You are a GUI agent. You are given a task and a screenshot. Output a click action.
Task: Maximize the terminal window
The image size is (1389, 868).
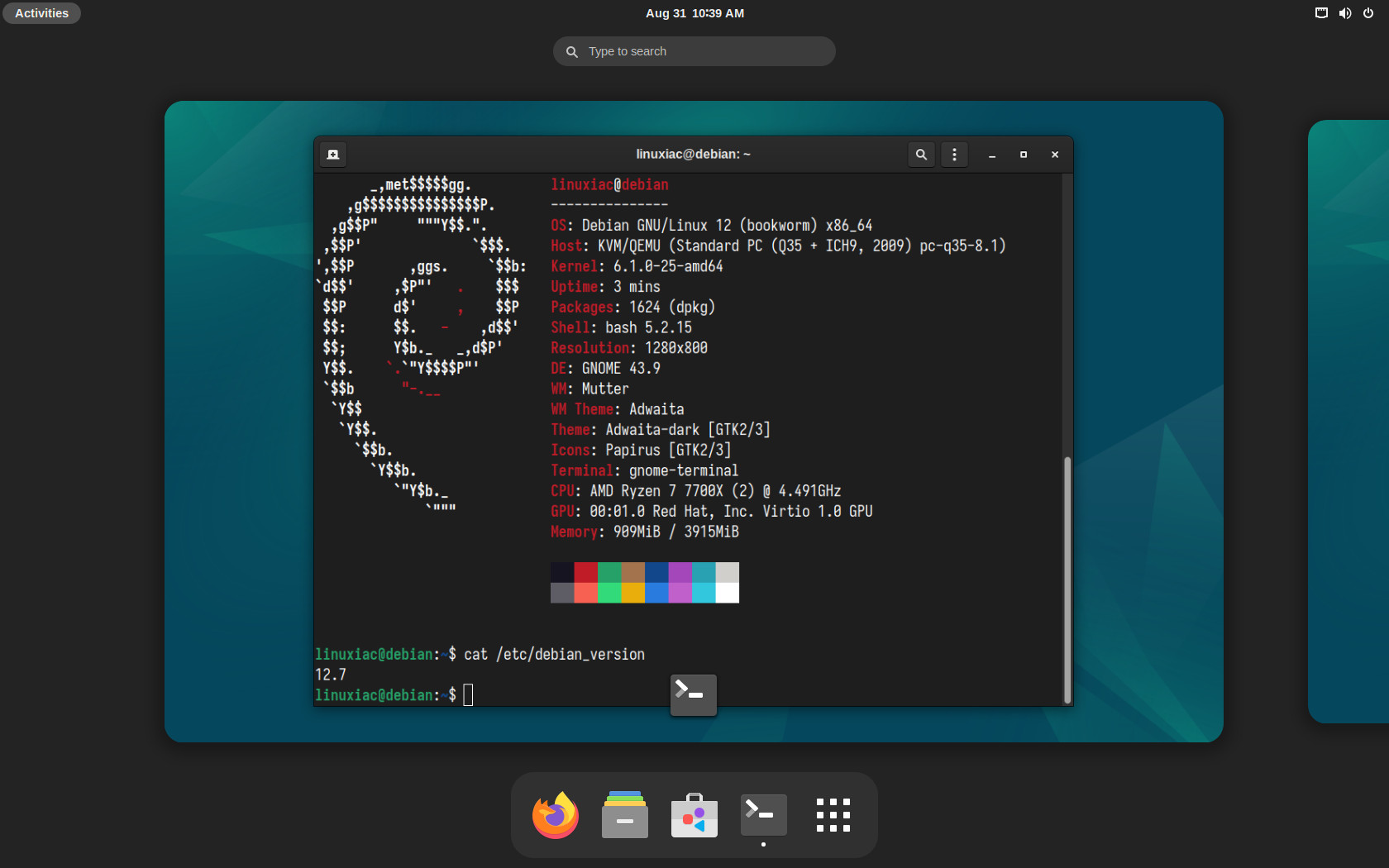1024,155
